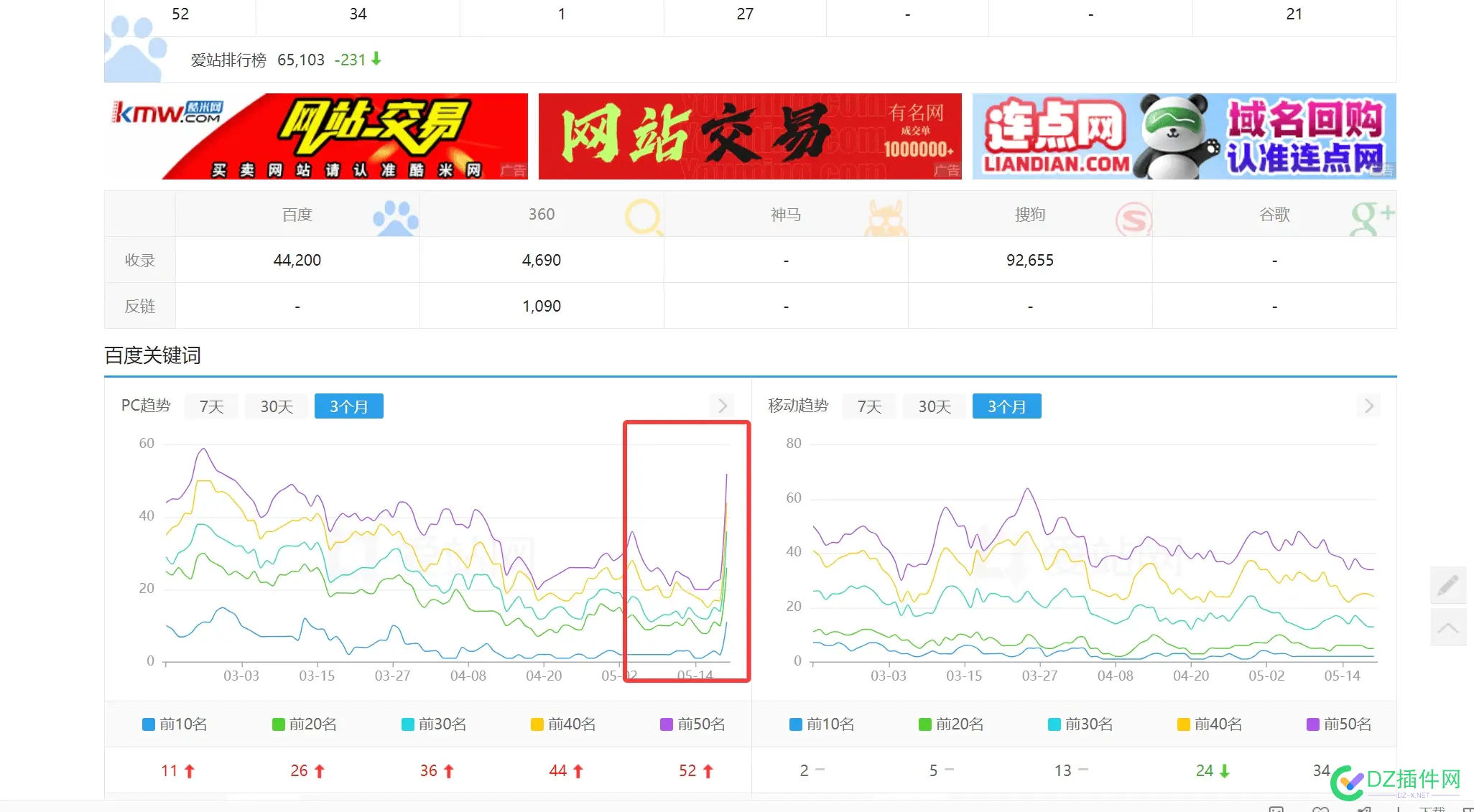Screen dimensions: 1474x812
Task: Toggle mobile chart 前20名 green legend
Action: (951, 724)
